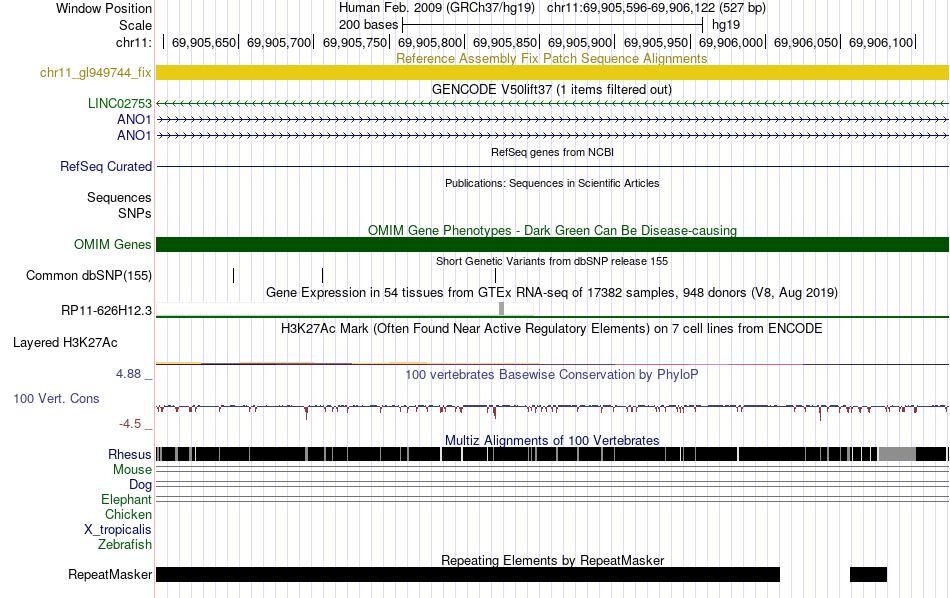This screenshot has height=598, width=950.
Task: Click Repeating Elements by RepeatMasker title
Action: click(x=552, y=560)
